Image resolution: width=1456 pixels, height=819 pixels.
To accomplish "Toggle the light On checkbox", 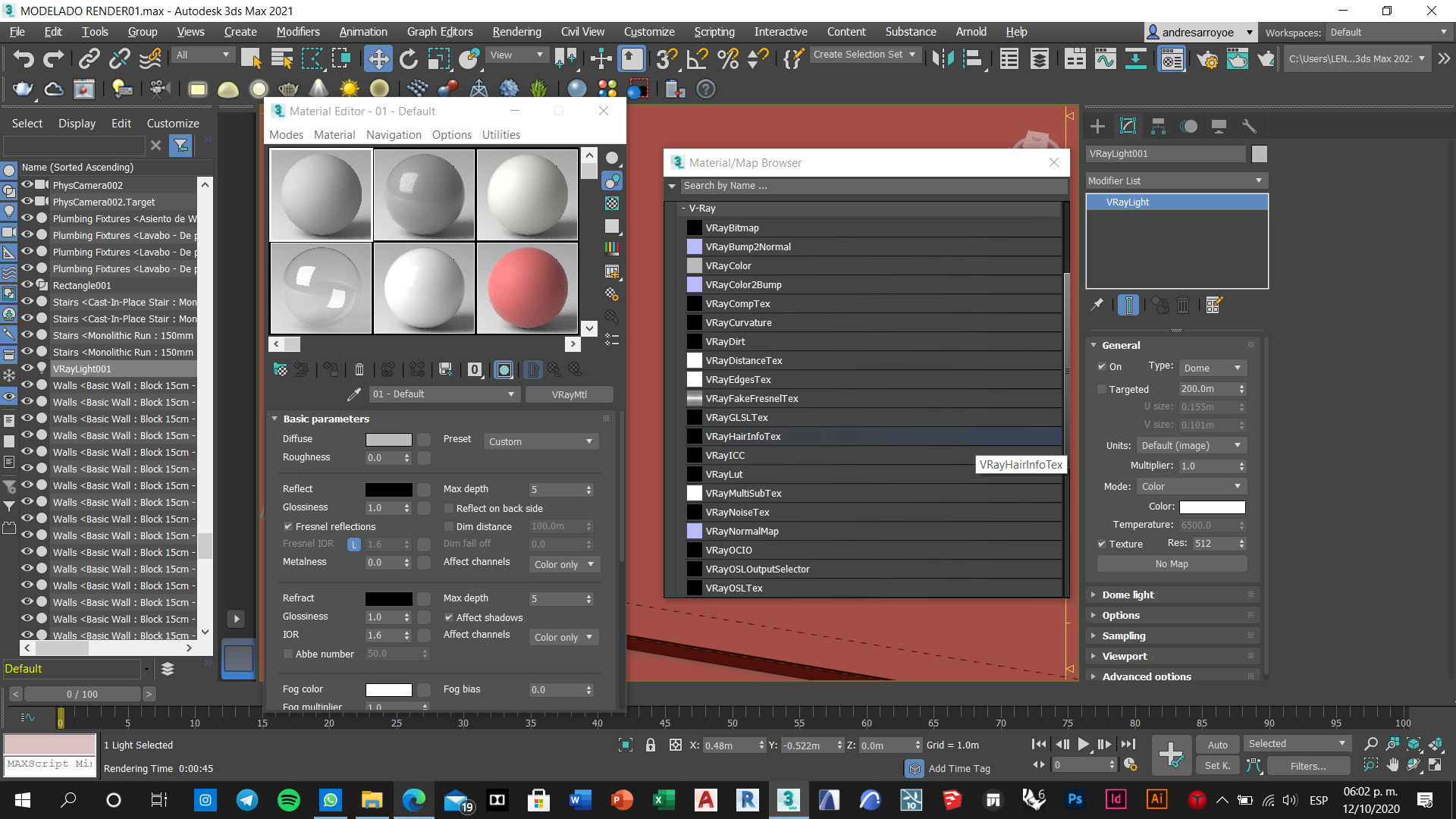I will pyautogui.click(x=1101, y=366).
